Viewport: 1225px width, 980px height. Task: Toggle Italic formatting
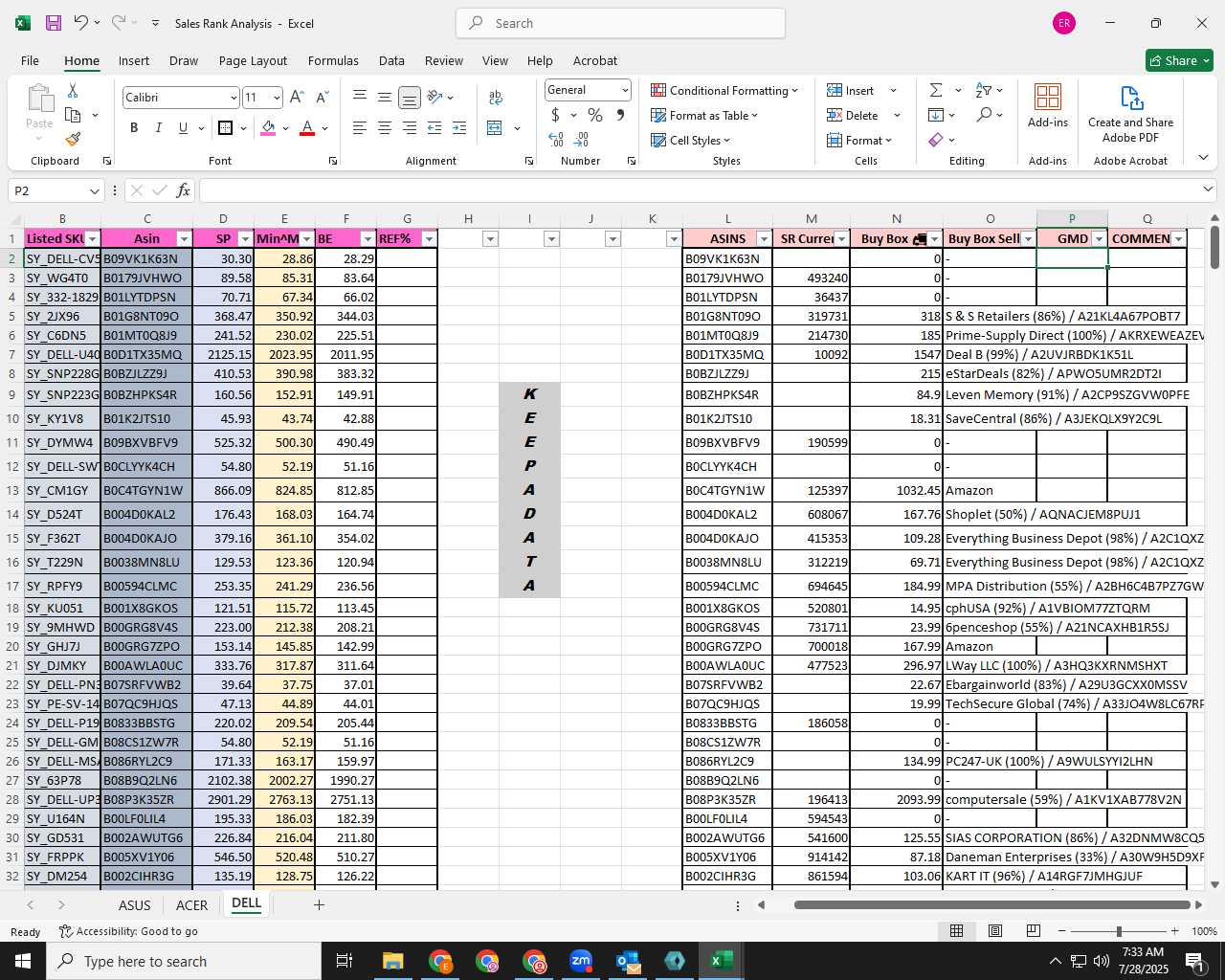[x=159, y=128]
